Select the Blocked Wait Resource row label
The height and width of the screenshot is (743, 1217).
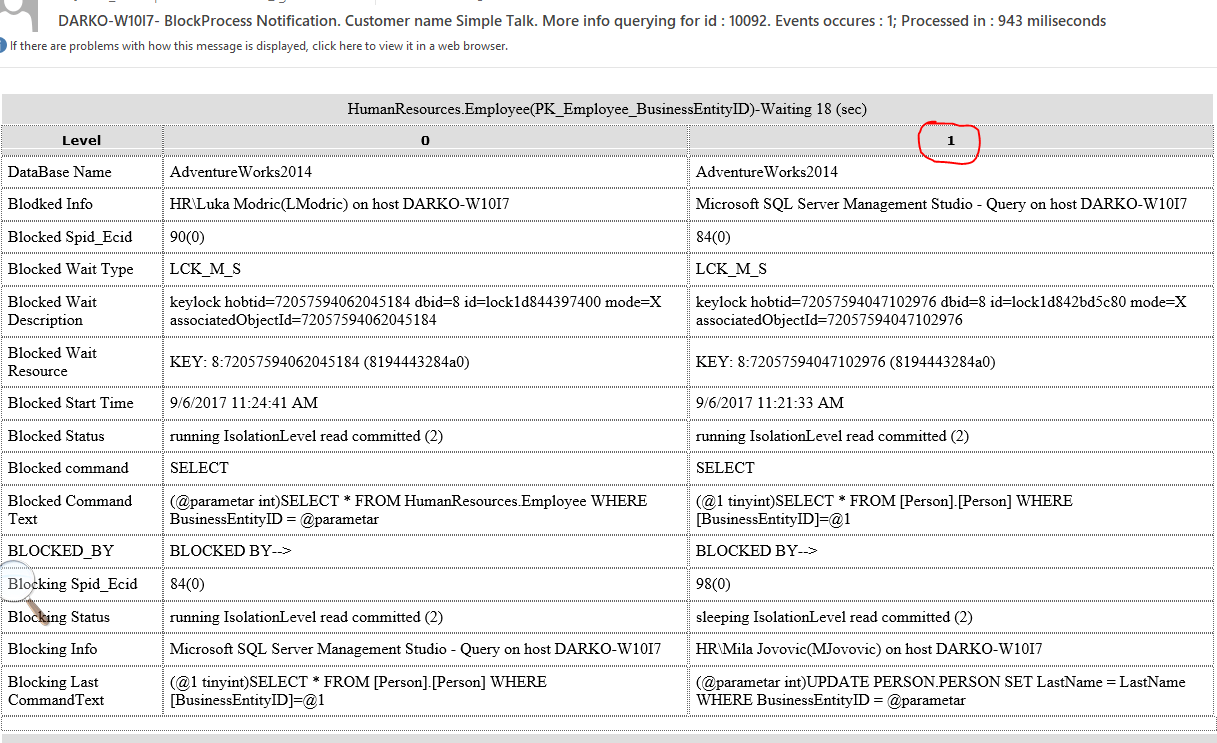point(53,362)
